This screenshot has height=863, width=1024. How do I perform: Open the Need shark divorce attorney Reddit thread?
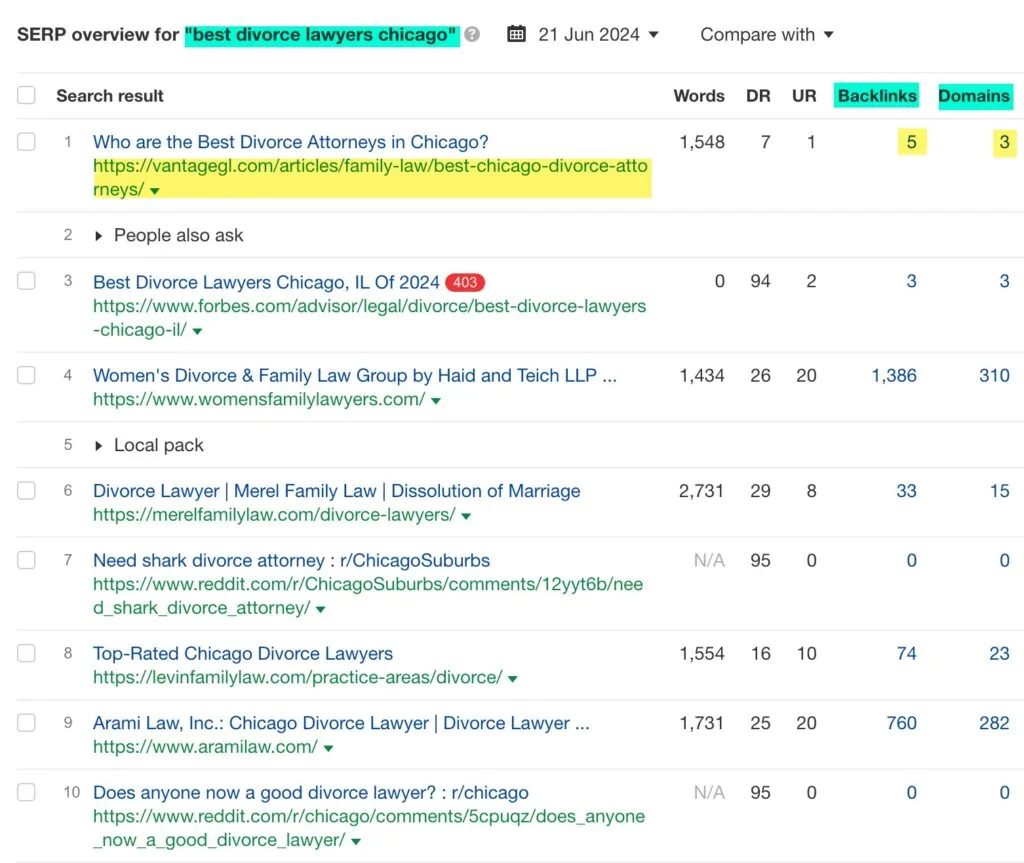[x=291, y=561]
